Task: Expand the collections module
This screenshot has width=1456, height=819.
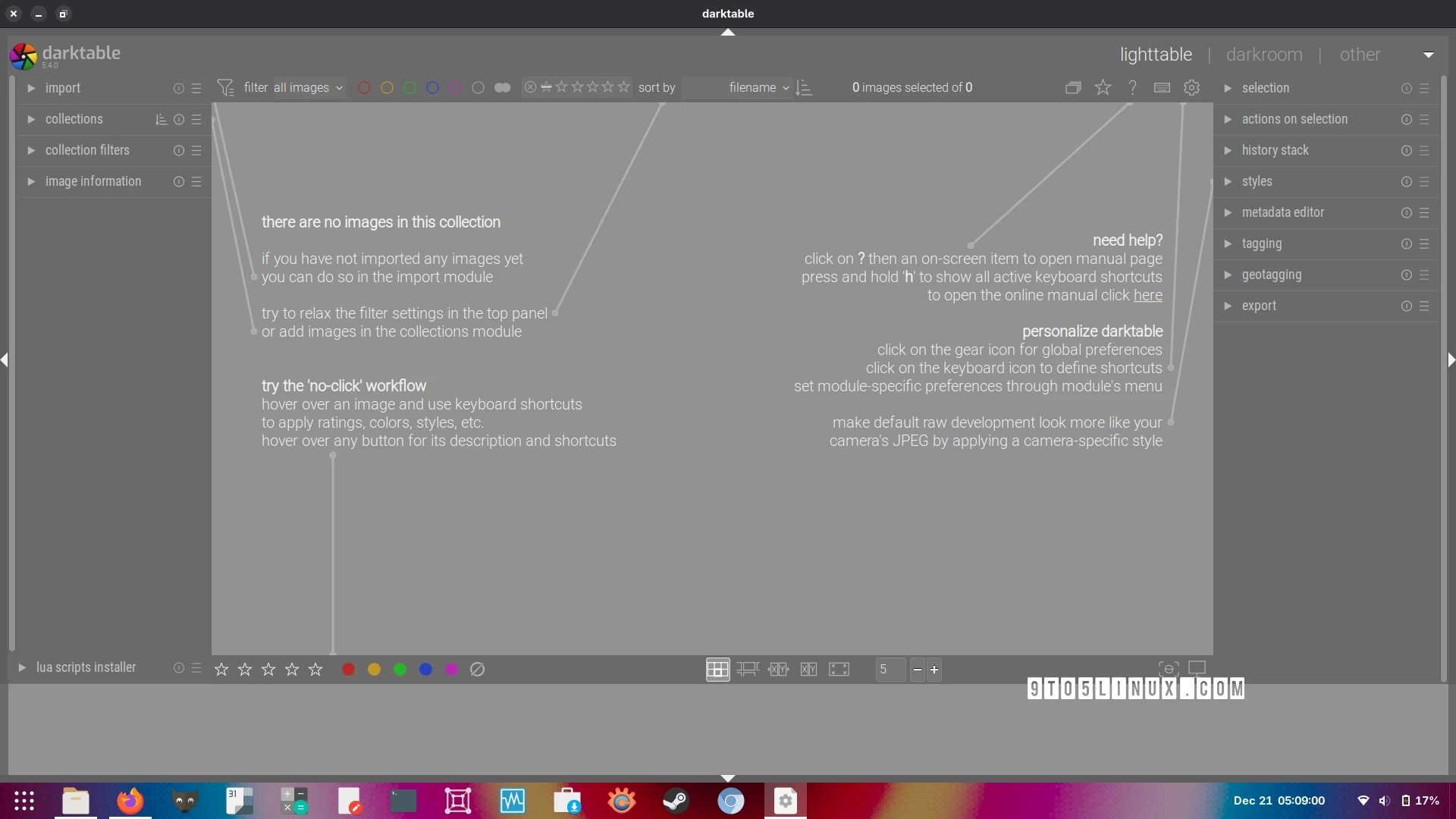Action: coord(74,118)
